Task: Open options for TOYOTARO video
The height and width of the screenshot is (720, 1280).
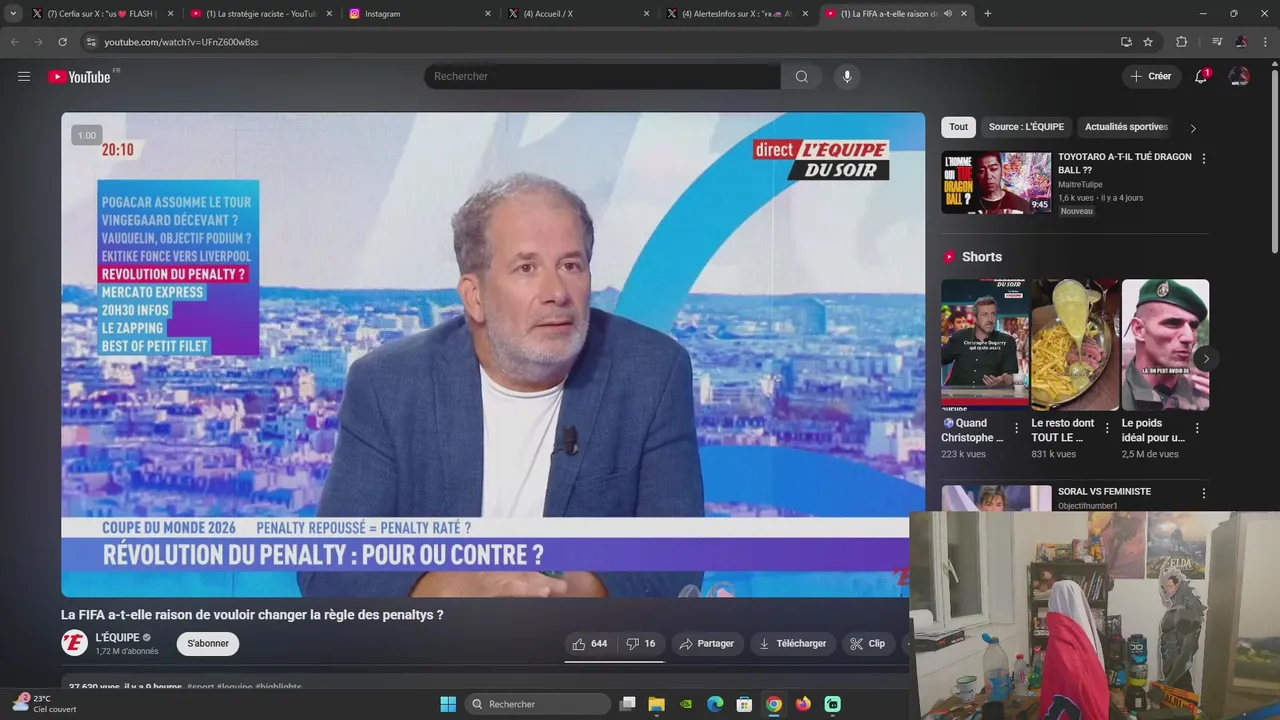Action: tap(1203, 159)
